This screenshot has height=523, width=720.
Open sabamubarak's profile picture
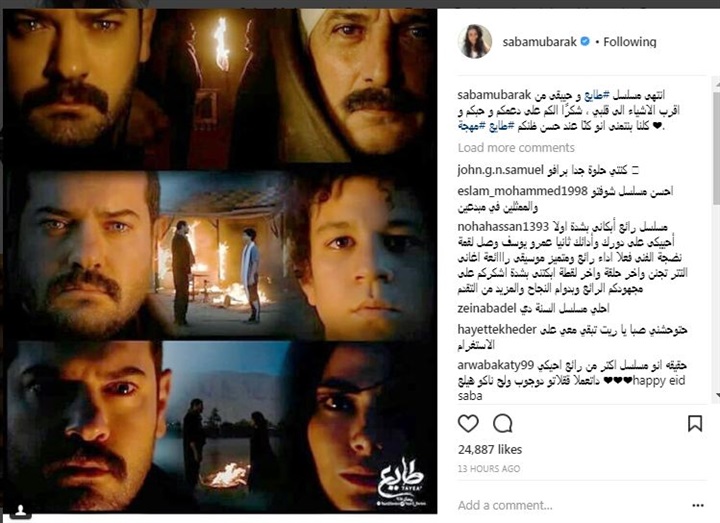(474, 42)
